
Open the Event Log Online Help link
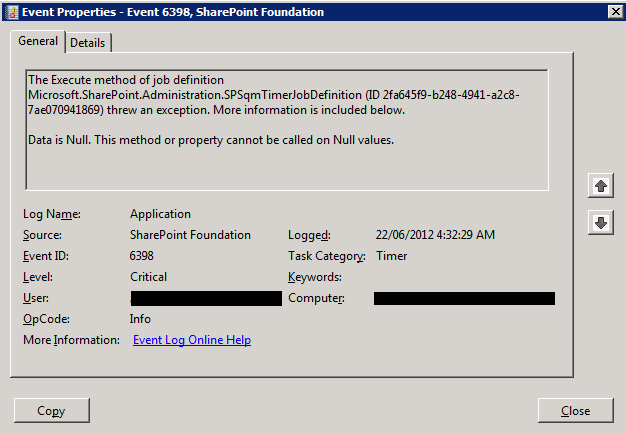[x=192, y=340]
